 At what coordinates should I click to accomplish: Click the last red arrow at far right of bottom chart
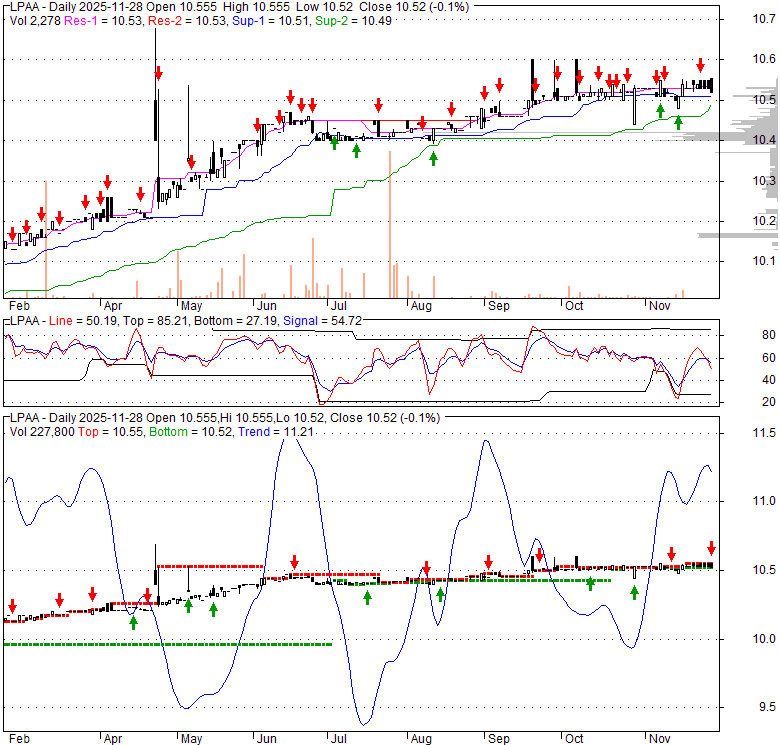coord(711,548)
